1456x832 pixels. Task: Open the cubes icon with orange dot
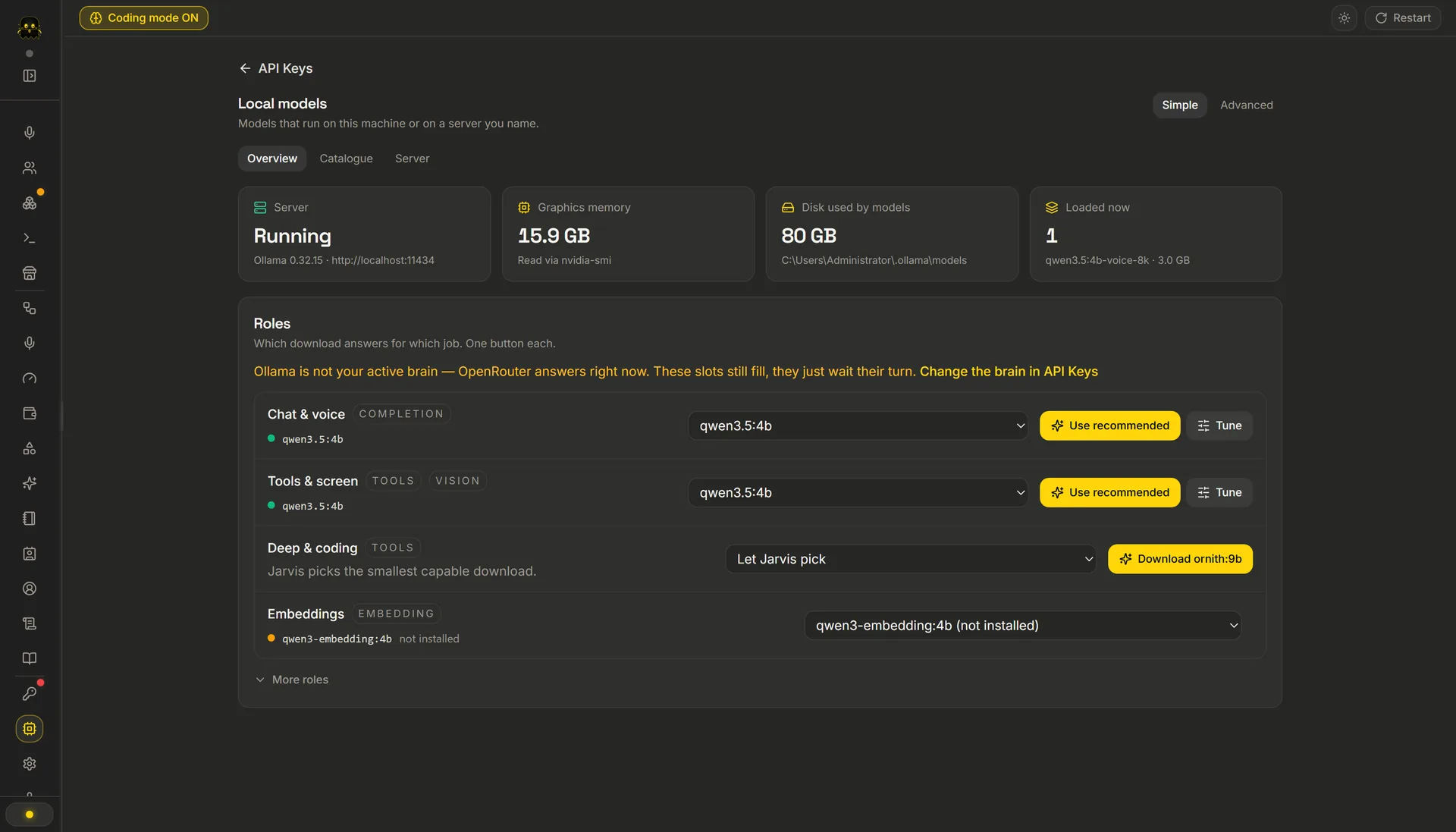[30, 203]
